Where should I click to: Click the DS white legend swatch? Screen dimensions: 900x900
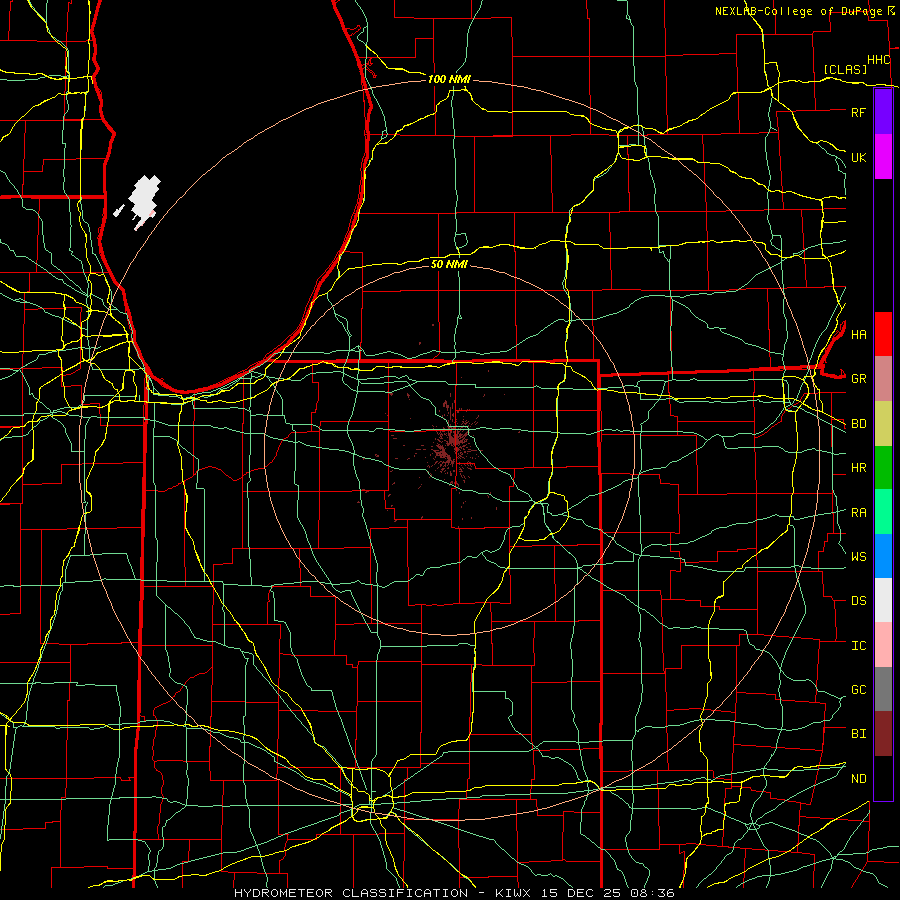[883, 600]
